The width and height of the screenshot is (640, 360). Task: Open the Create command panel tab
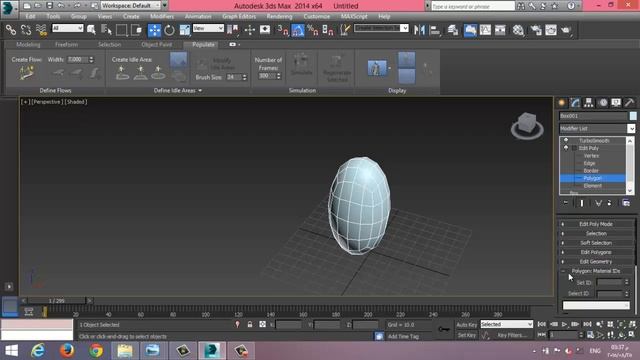562,102
